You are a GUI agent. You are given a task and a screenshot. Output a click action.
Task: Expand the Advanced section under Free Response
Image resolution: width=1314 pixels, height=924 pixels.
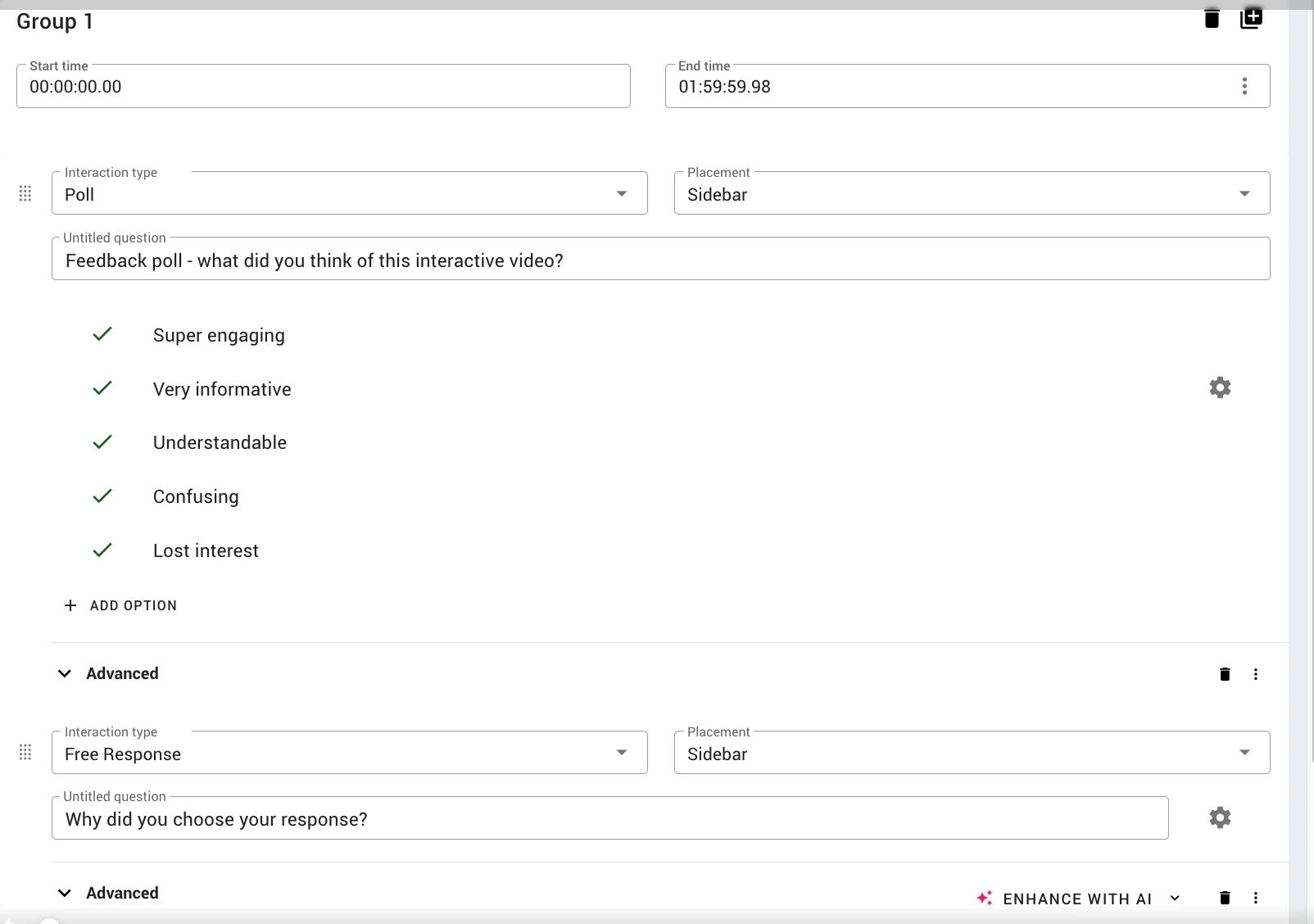point(108,893)
